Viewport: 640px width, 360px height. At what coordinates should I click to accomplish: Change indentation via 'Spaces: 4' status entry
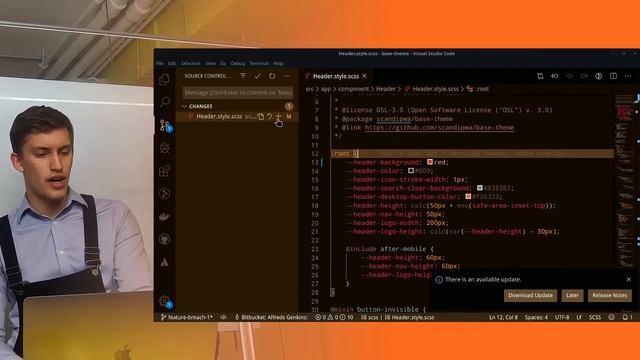pyautogui.click(x=536, y=317)
